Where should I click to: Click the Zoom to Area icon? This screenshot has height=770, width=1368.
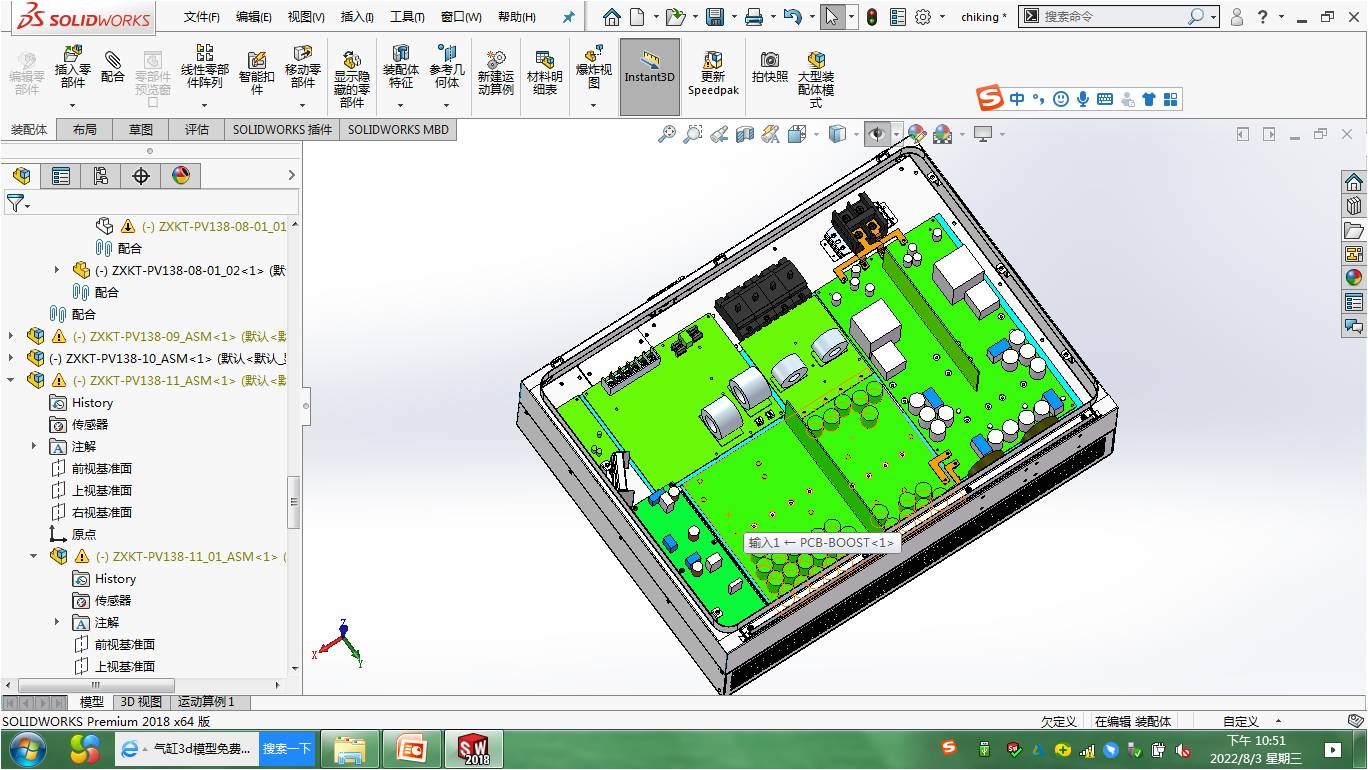pyautogui.click(x=692, y=134)
